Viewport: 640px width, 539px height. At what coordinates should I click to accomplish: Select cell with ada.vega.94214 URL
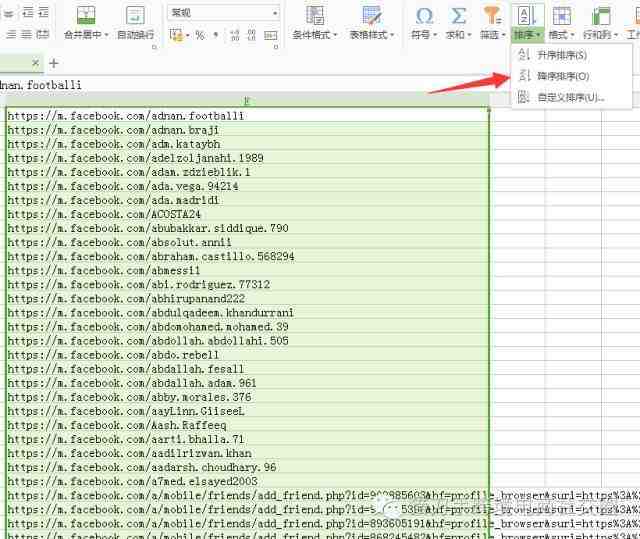(x=247, y=186)
